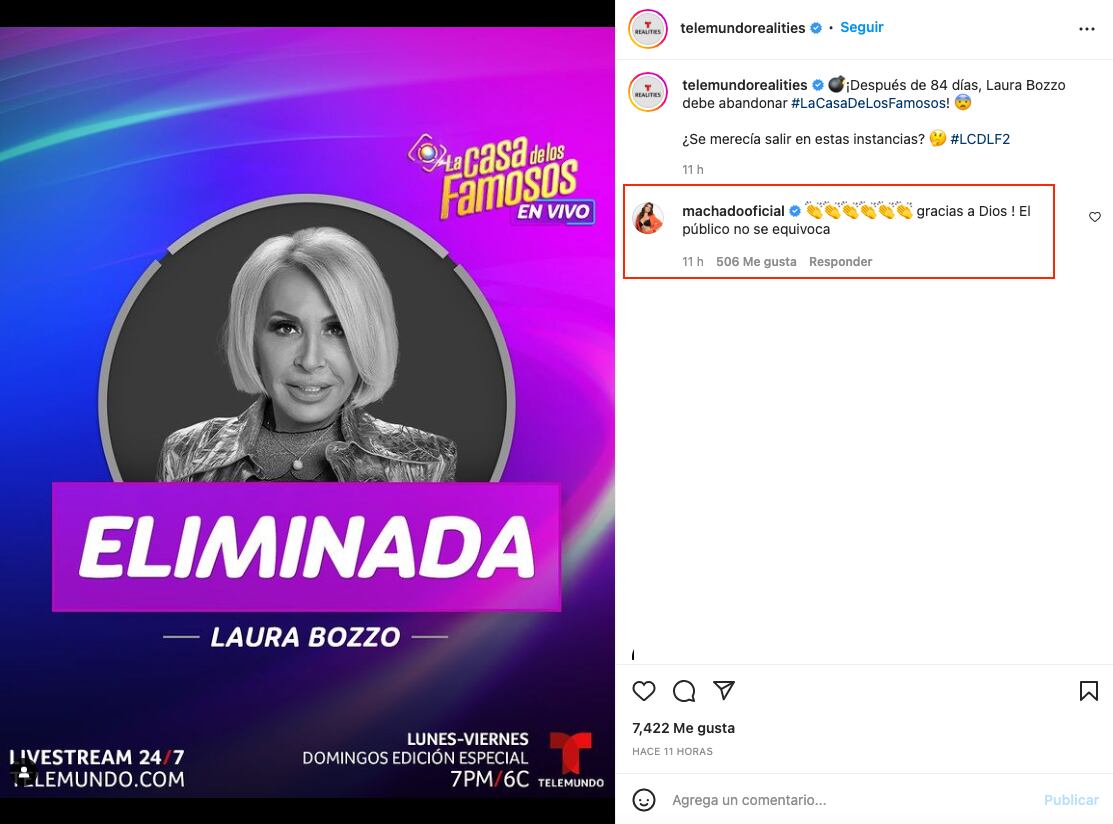Click tagged people icon on image
Screen dimensions: 1113x824
23,771
